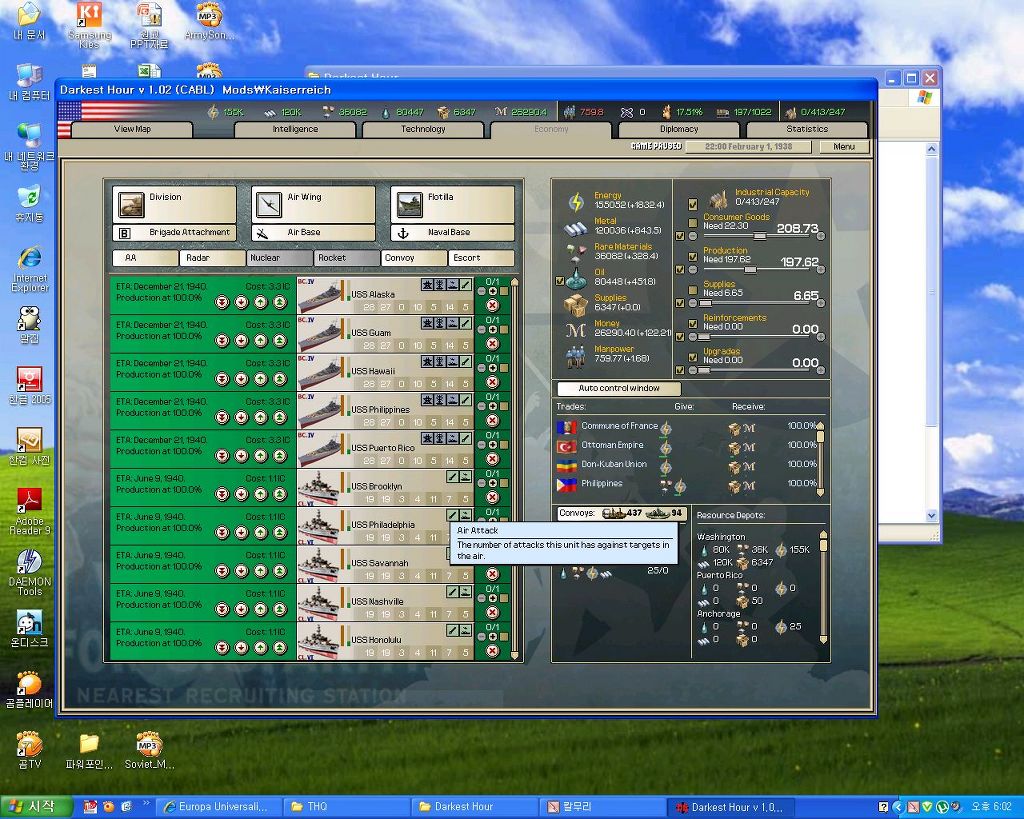
Task: Increase Supplies allocation with plus button
Action: 821,304
